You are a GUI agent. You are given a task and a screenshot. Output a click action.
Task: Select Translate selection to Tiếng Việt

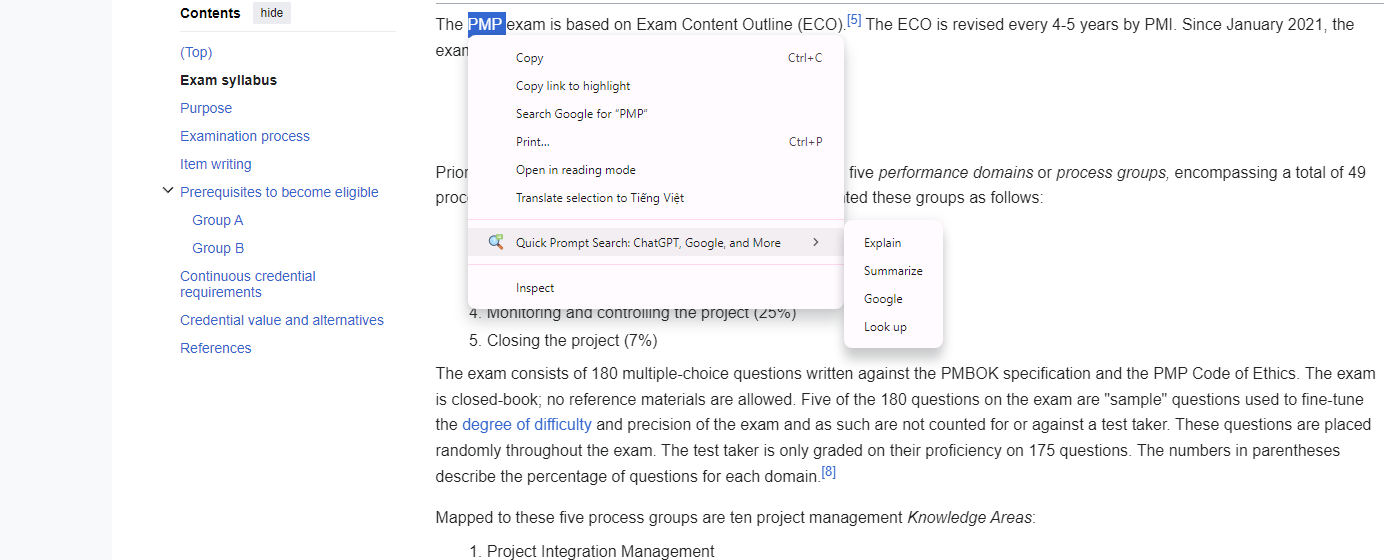click(x=656, y=198)
